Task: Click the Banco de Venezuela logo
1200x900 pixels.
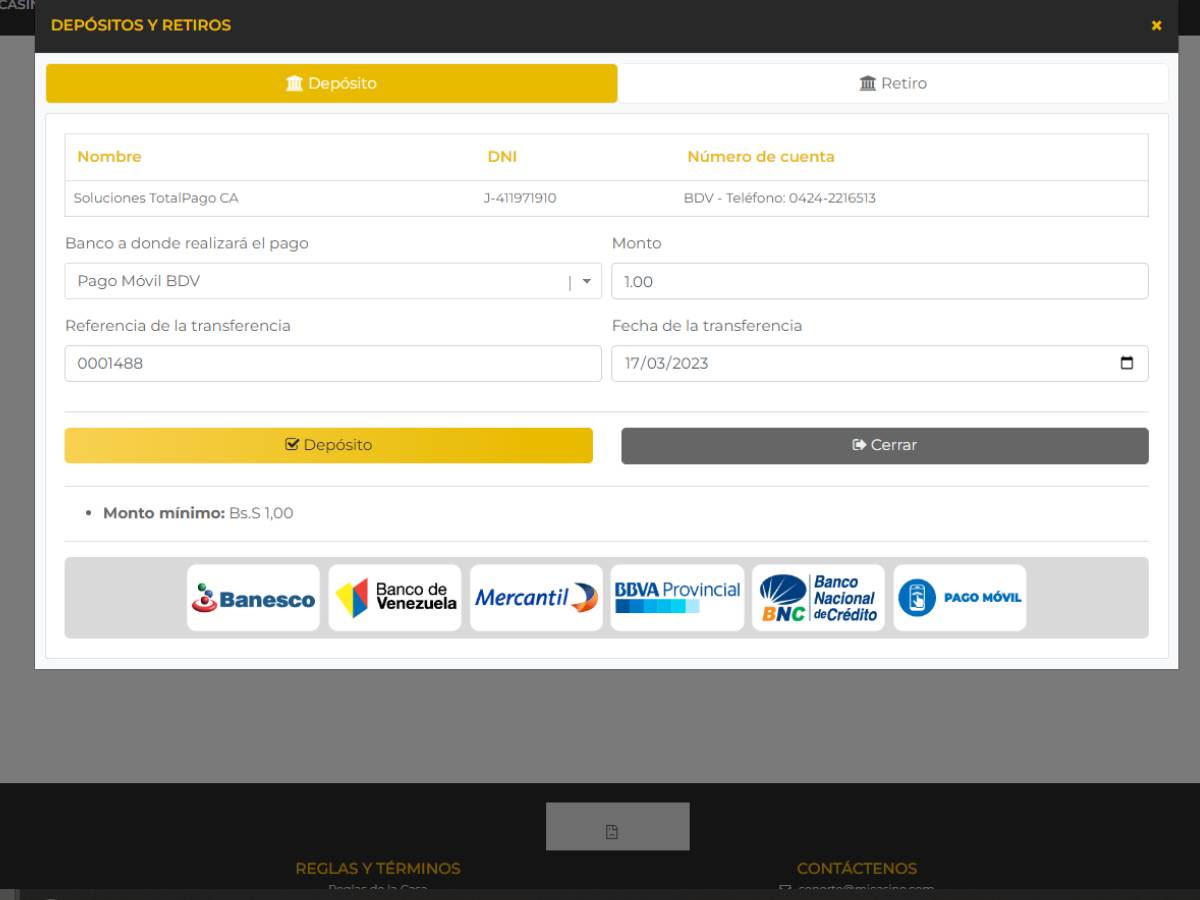Action: (x=395, y=598)
